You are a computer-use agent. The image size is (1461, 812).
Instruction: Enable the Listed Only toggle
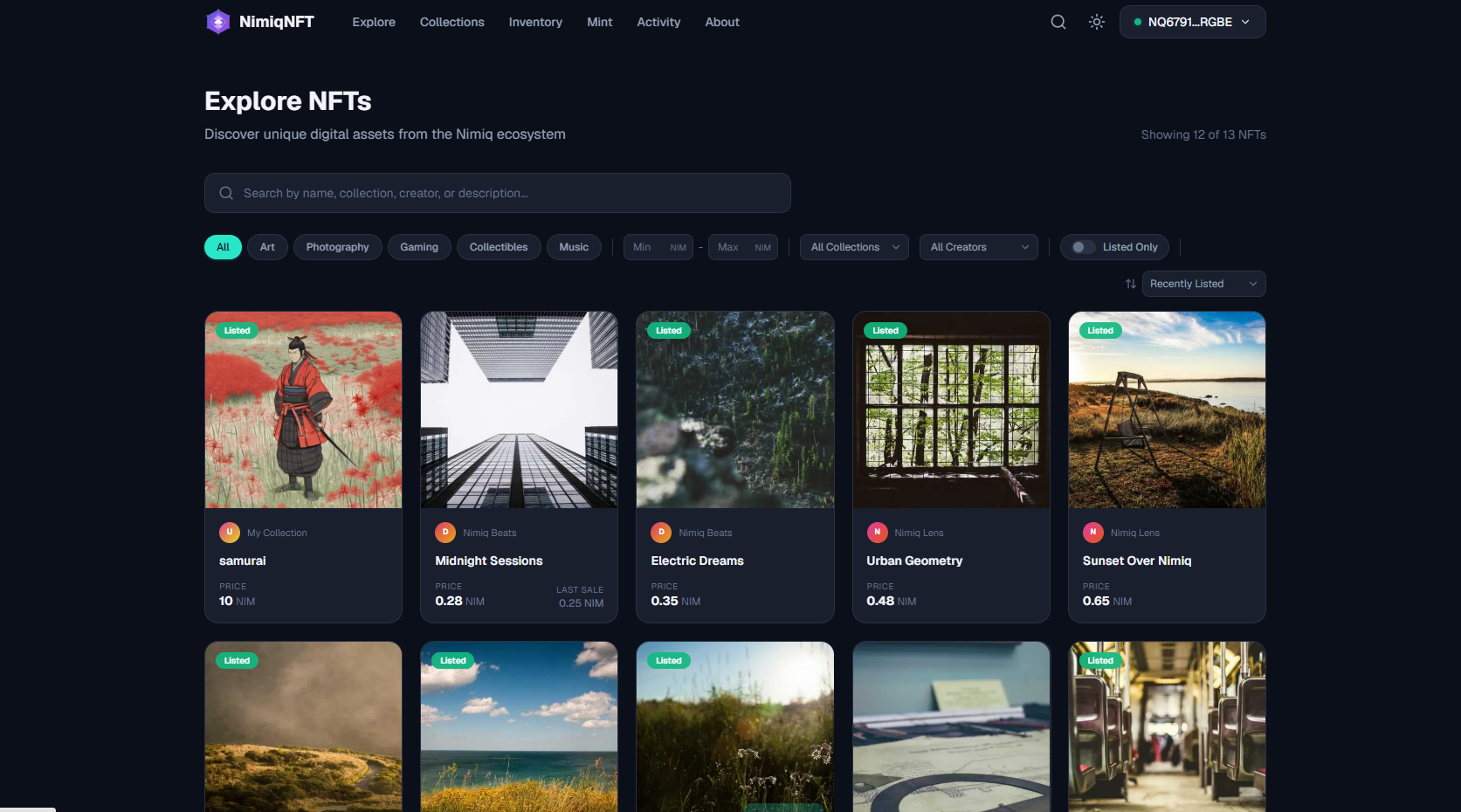[1083, 247]
